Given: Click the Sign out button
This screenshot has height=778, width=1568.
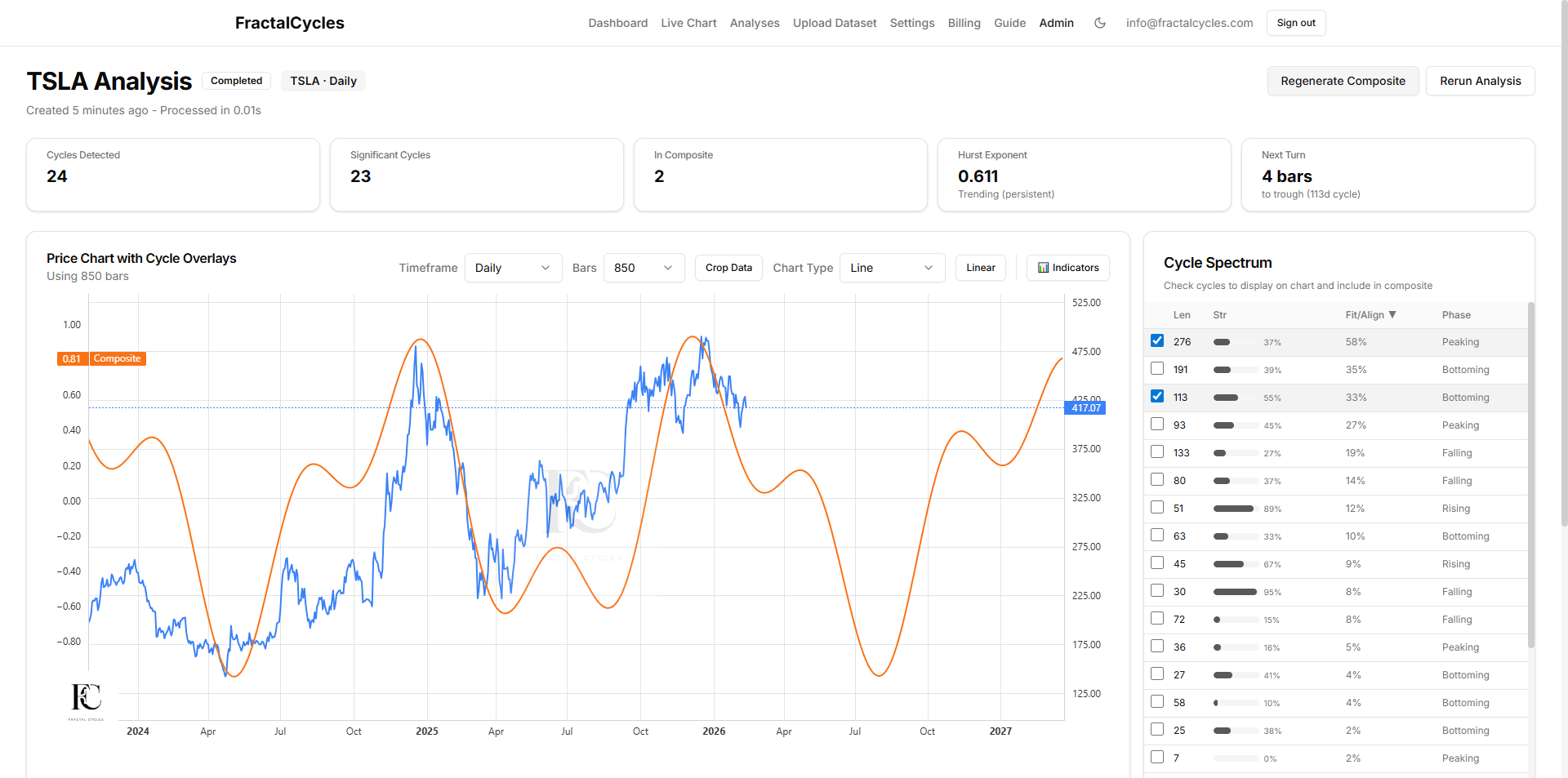Looking at the screenshot, I should click(x=1296, y=23).
